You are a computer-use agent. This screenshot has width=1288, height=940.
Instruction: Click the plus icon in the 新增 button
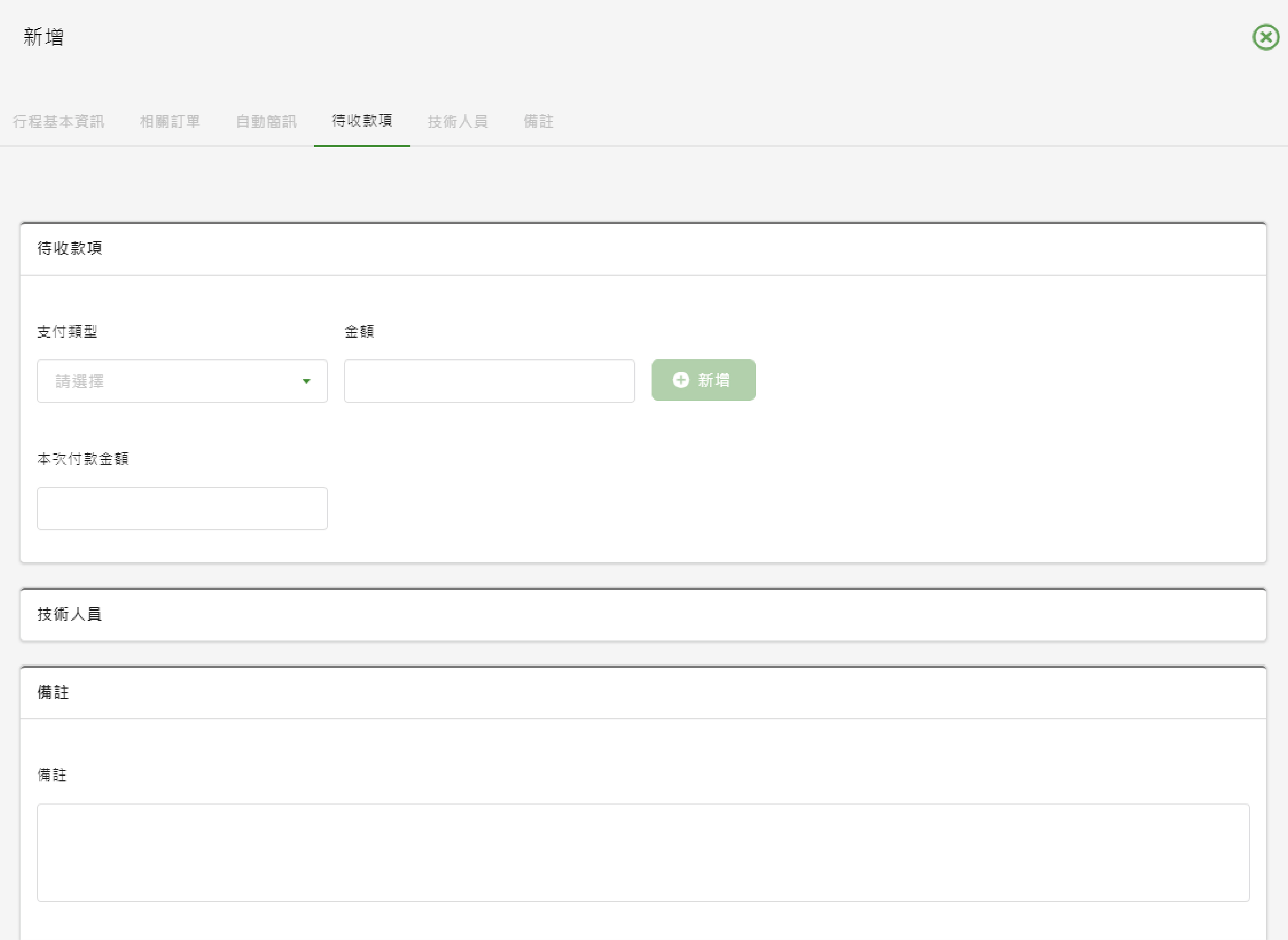pyautogui.click(x=681, y=380)
